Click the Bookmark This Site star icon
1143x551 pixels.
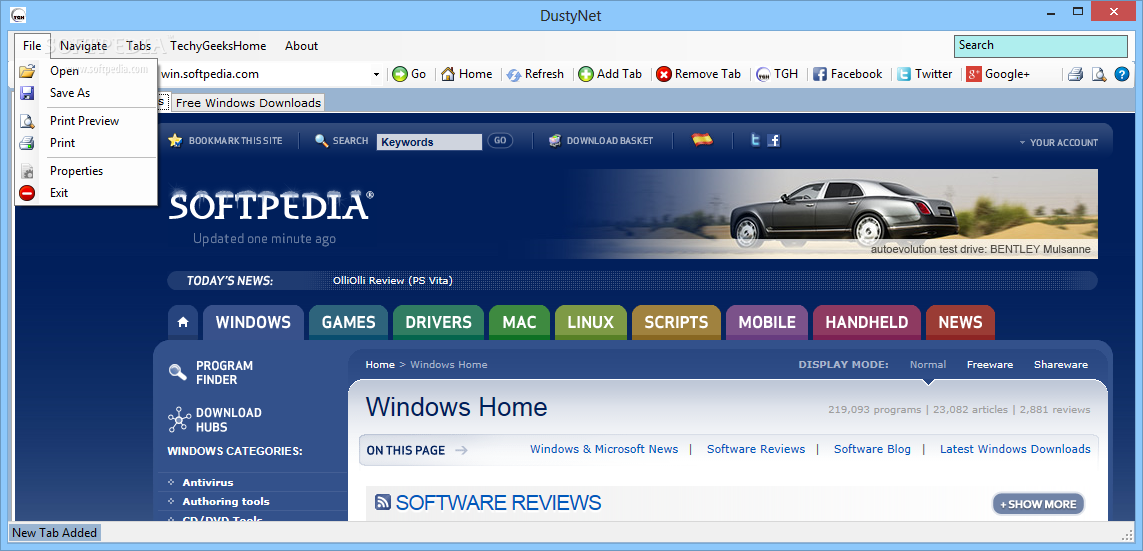point(175,141)
